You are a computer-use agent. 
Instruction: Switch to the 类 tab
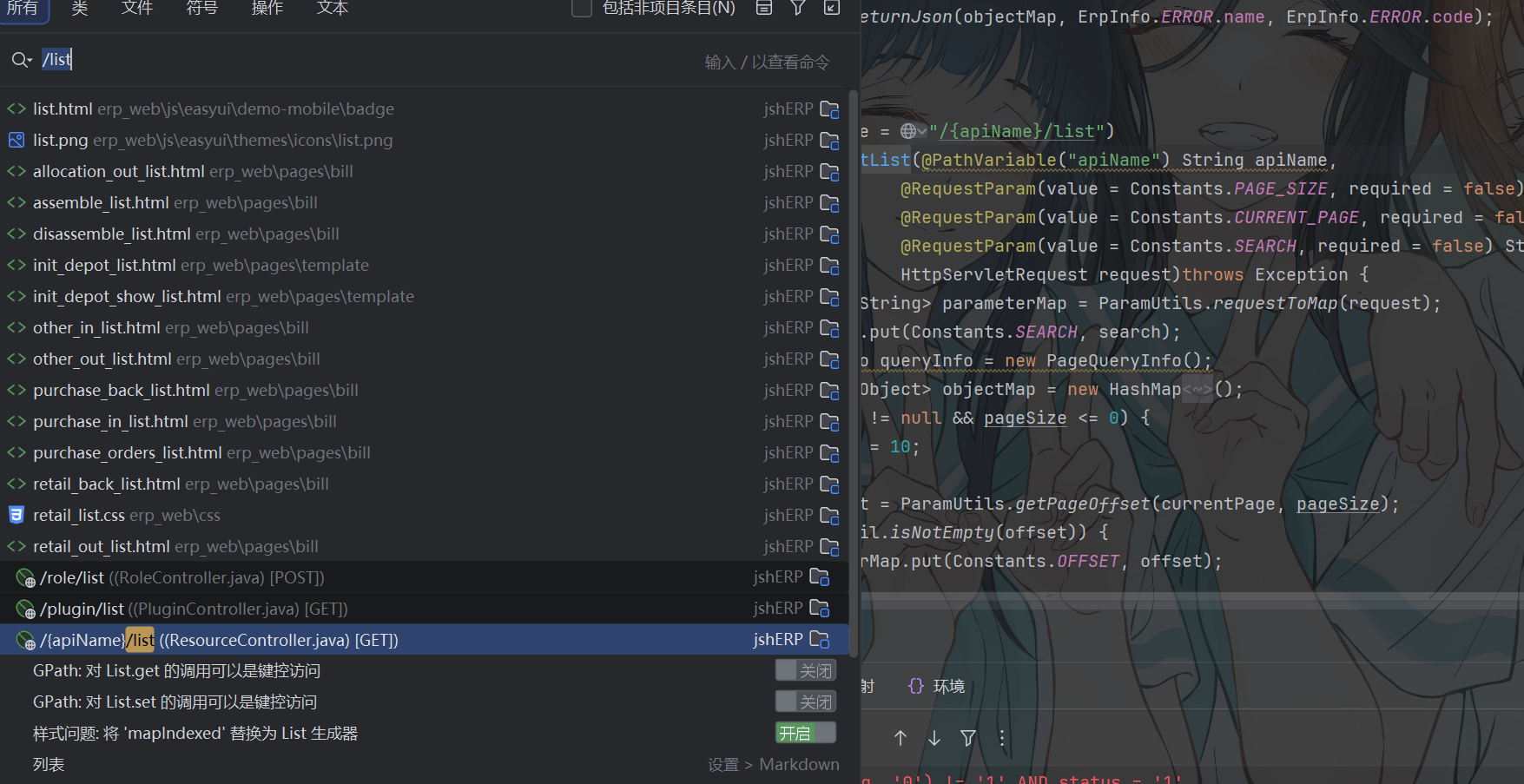coord(80,8)
